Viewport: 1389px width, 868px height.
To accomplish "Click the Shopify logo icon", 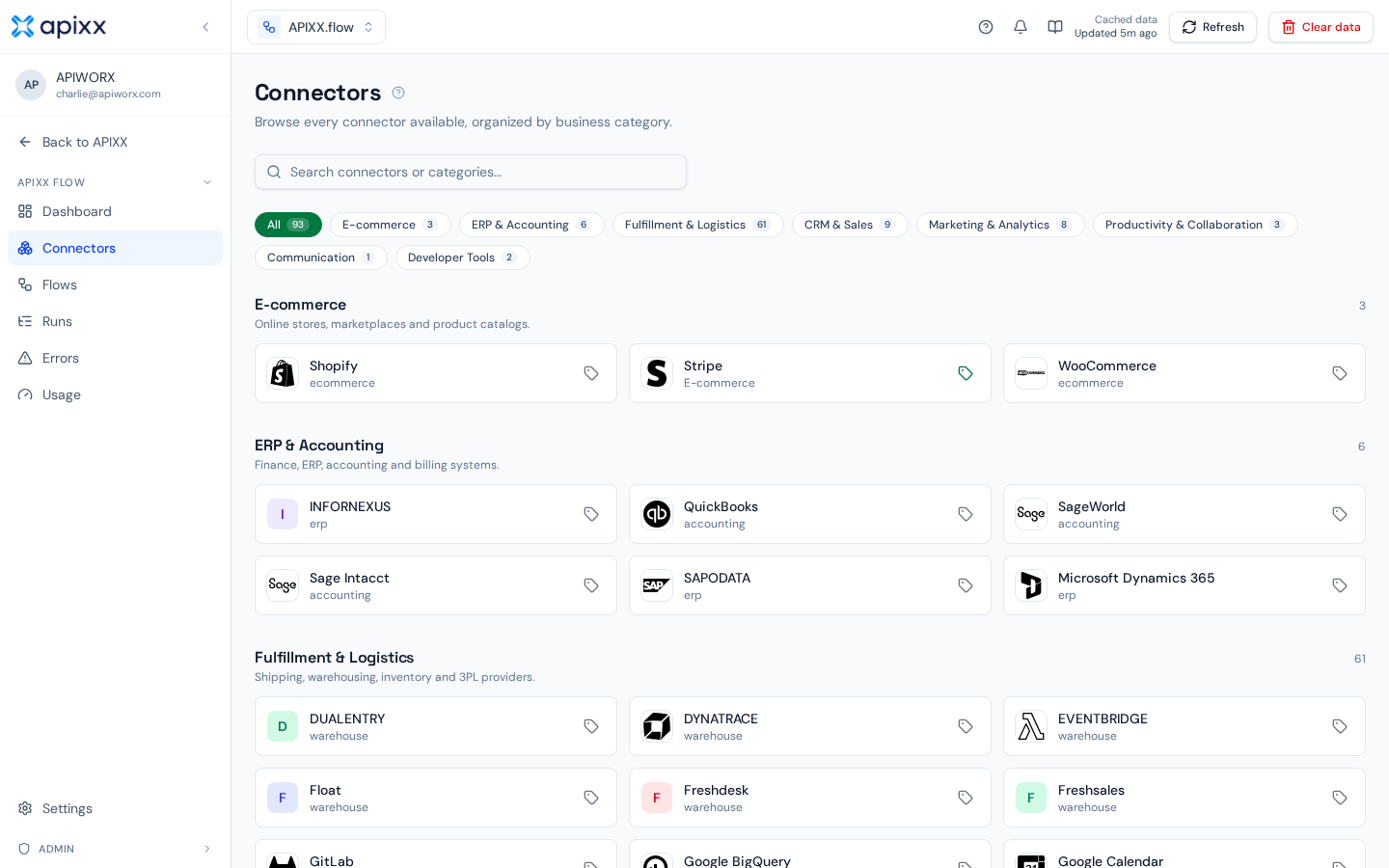I will click(283, 373).
